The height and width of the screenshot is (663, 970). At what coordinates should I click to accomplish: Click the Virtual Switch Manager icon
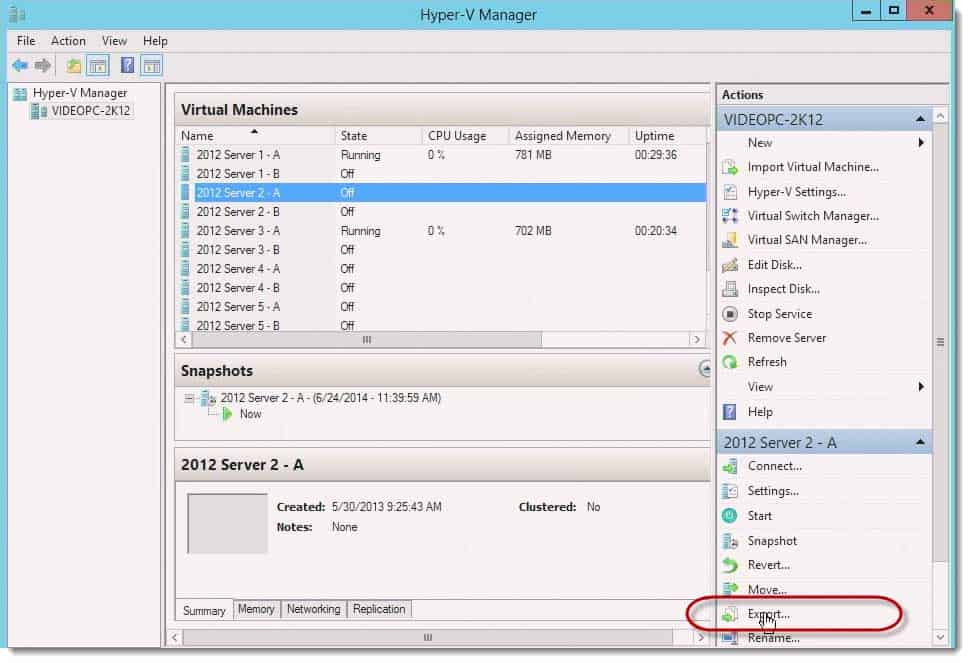tap(730, 216)
